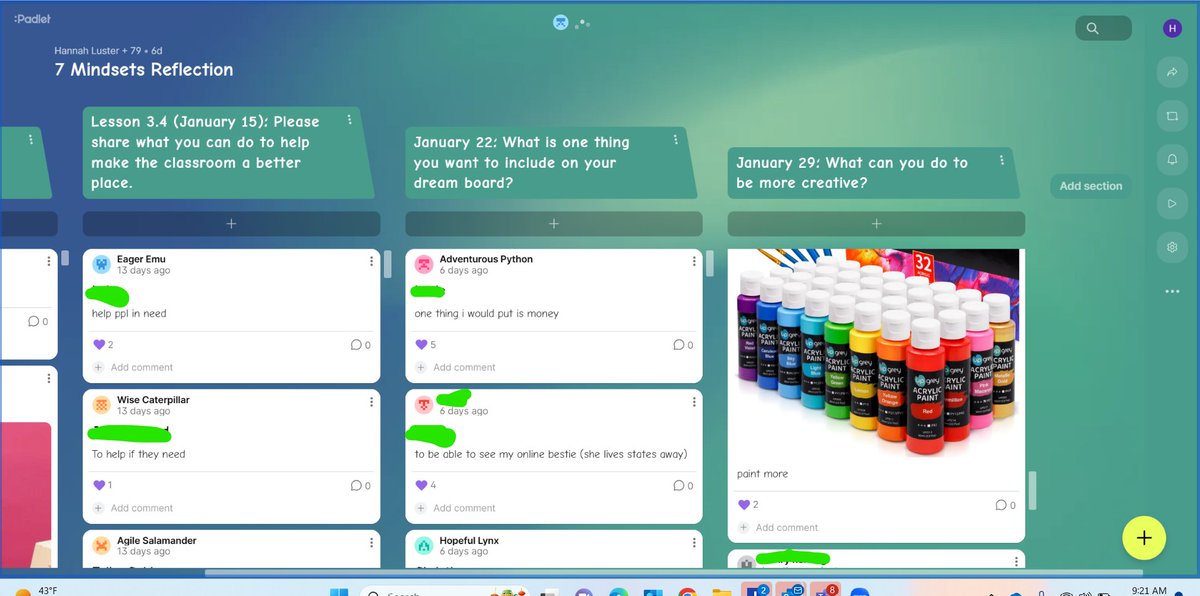This screenshot has width=1200, height=596.
Task: Click the square remake icon in the sidebar
Action: coord(1172,116)
